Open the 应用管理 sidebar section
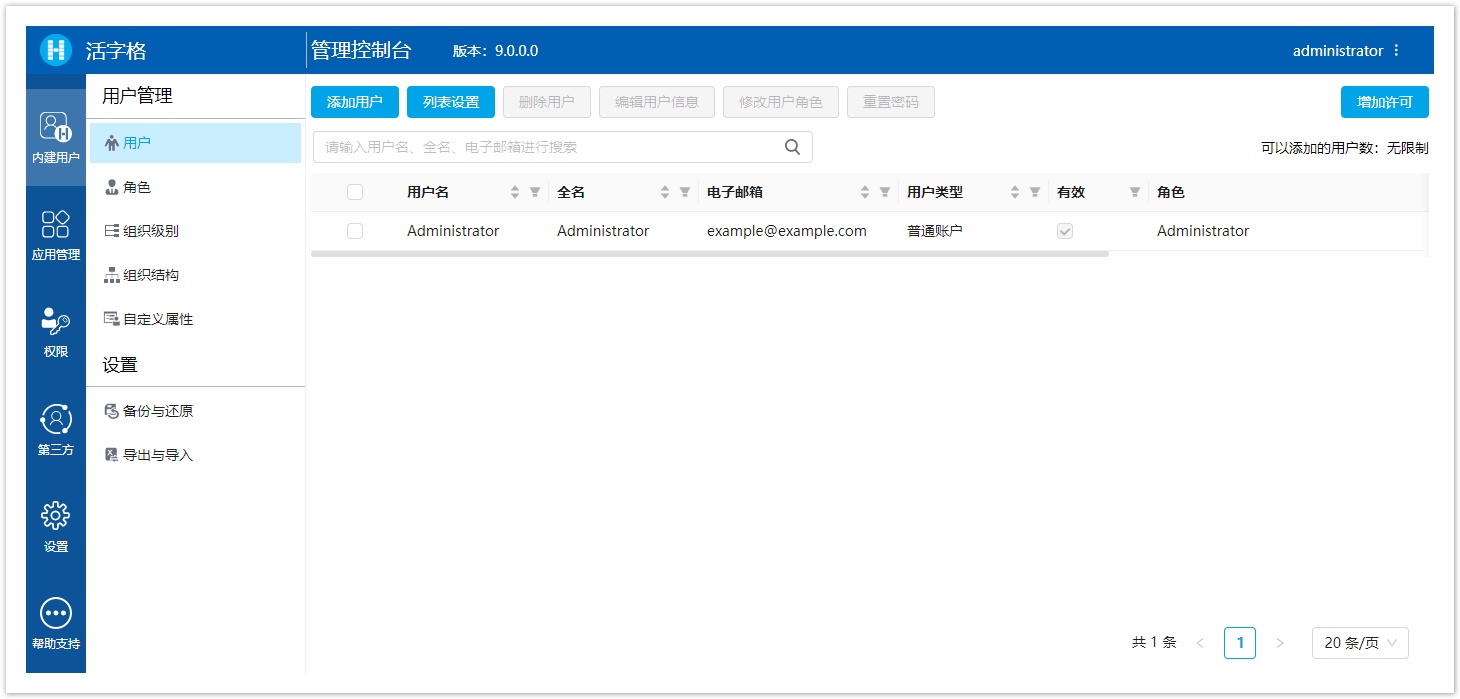Viewport: 1460px width, 699px height. pos(56,235)
